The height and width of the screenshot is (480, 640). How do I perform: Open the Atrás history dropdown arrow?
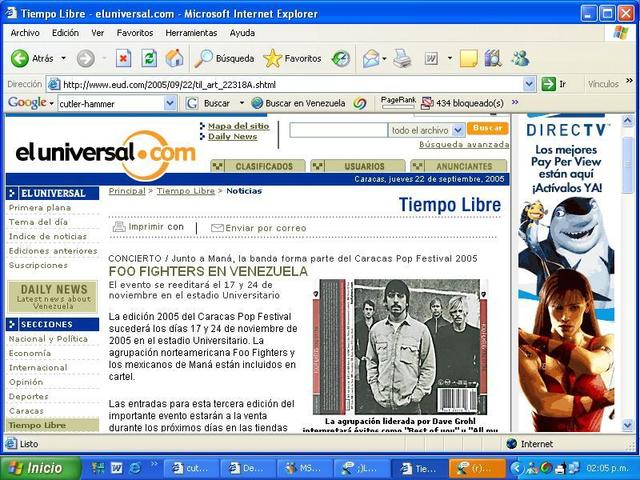tap(64, 58)
